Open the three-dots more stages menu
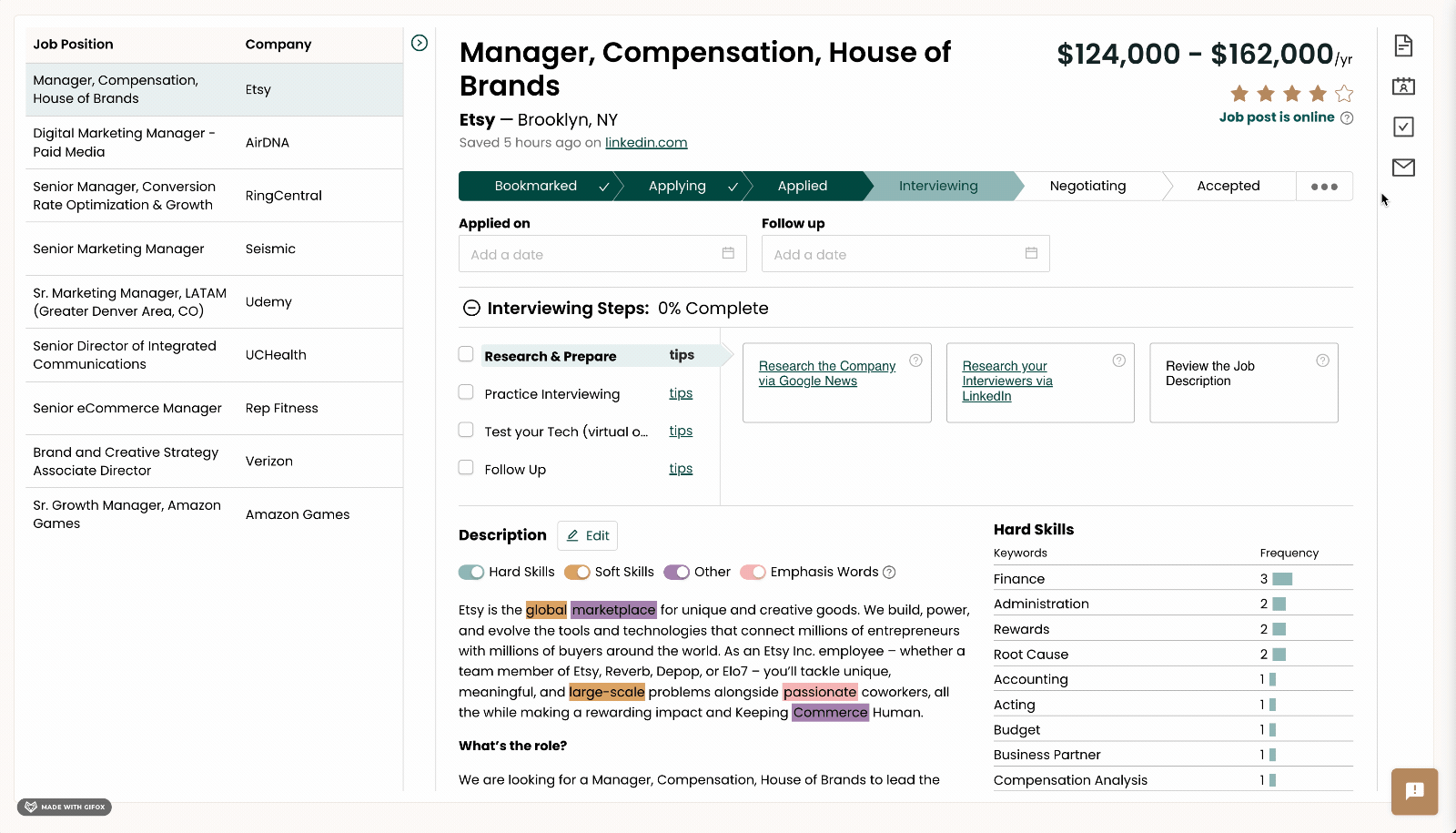The image size is (1456, 833). [x=1324, y=187]
